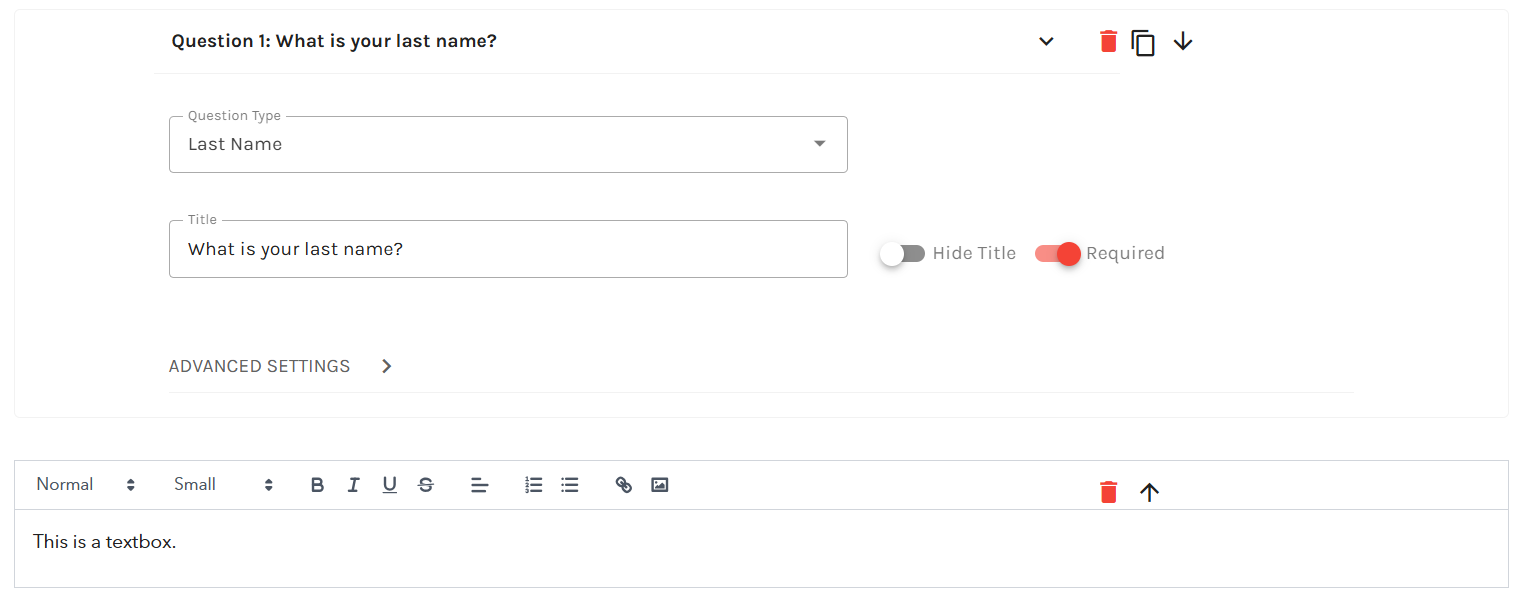Move Question 1 down with arrow icon
This screenshot has height=596, width=1517.
[x=1183, y=41]
